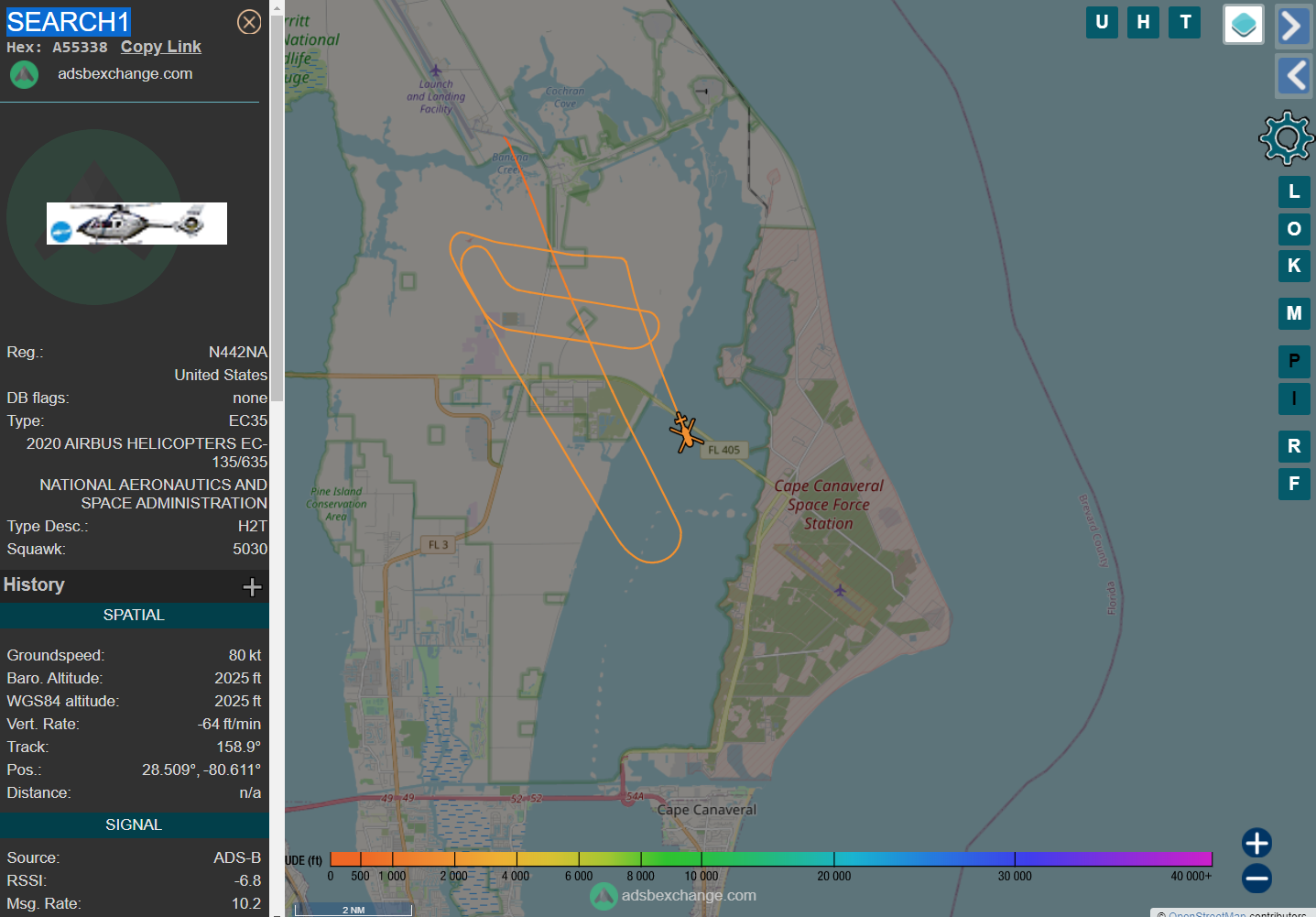This screenshot has height=917, width=1316.
Task: Toggle the U map button
Action: 1102,22
